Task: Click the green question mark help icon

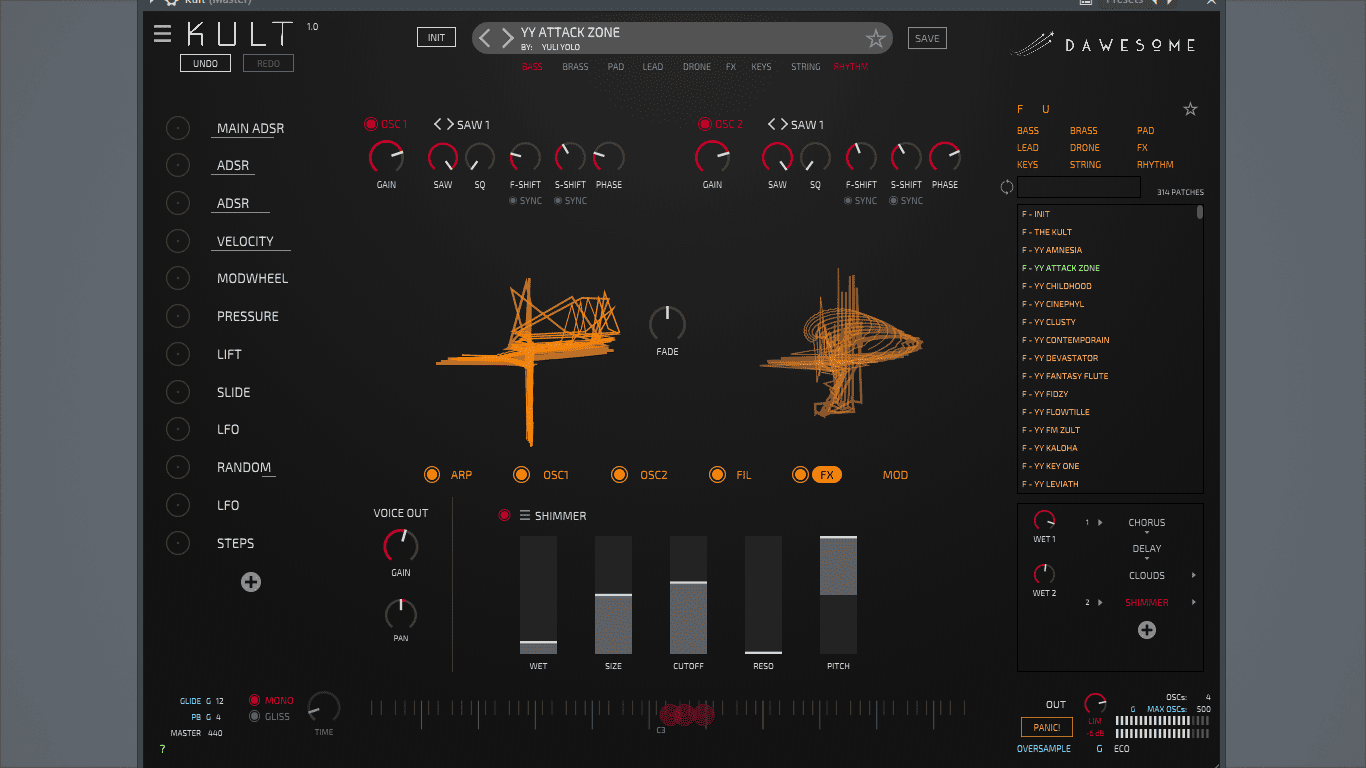Action: 162,749
